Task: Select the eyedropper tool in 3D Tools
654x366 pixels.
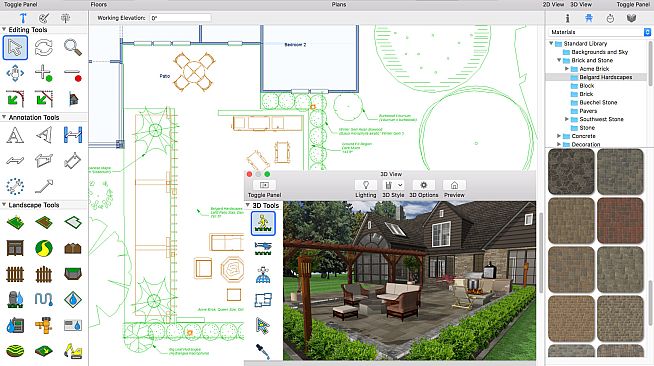Action: tap(263, 351)
